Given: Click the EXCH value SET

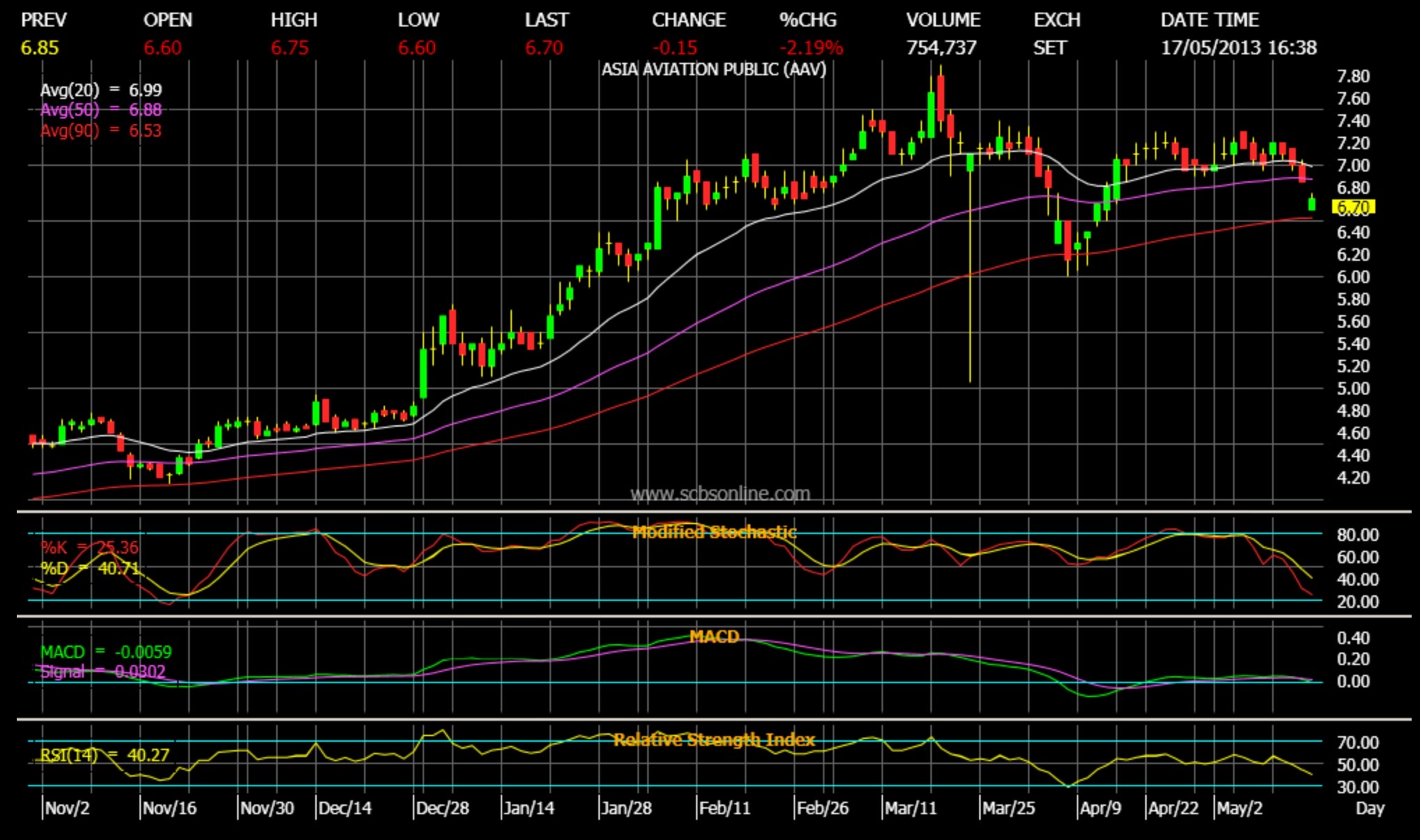Looking at the screenshot, I should tap(1050, 48).
